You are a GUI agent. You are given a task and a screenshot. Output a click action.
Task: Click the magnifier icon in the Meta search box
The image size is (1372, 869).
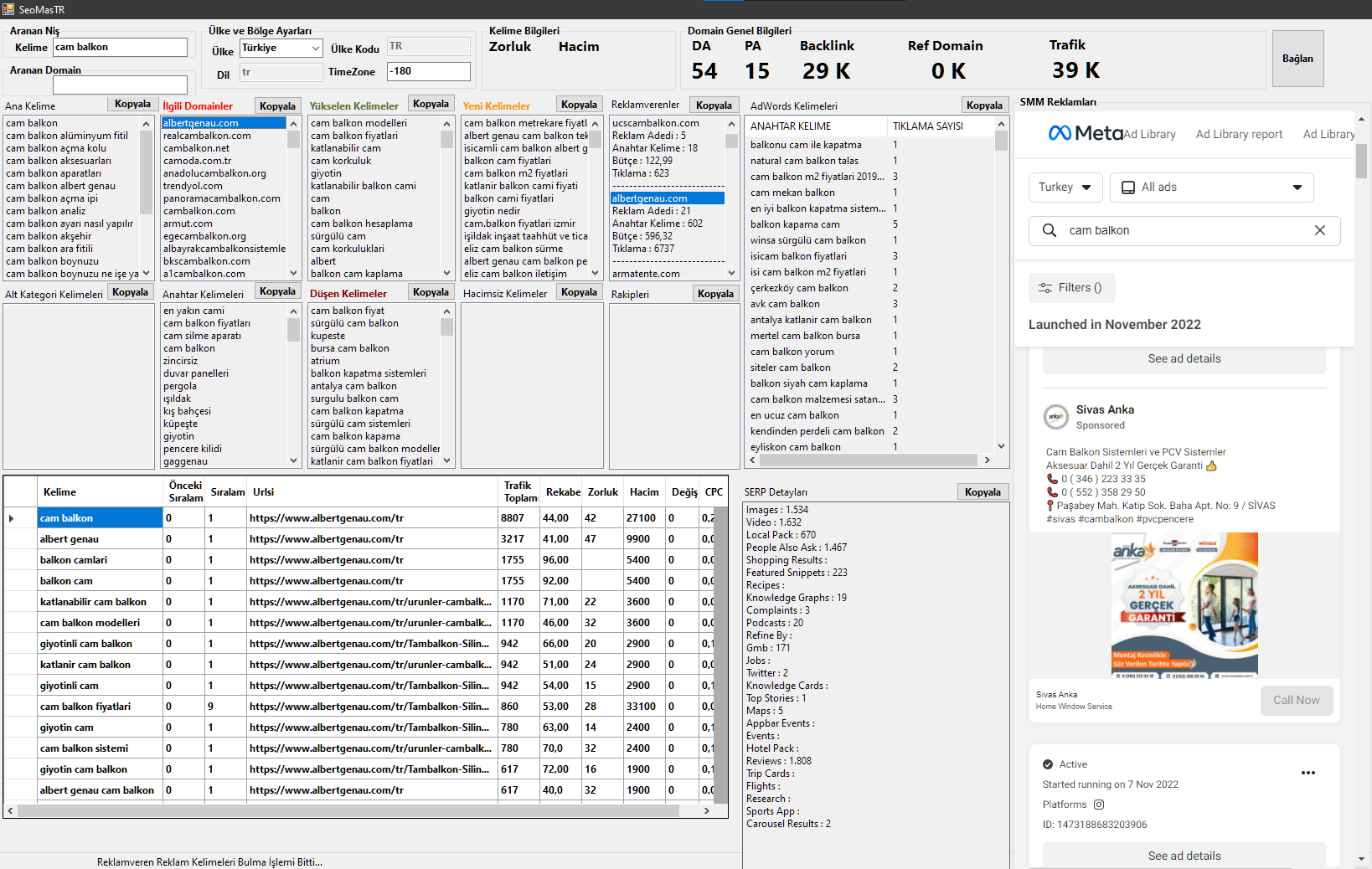pos(1049,230)
